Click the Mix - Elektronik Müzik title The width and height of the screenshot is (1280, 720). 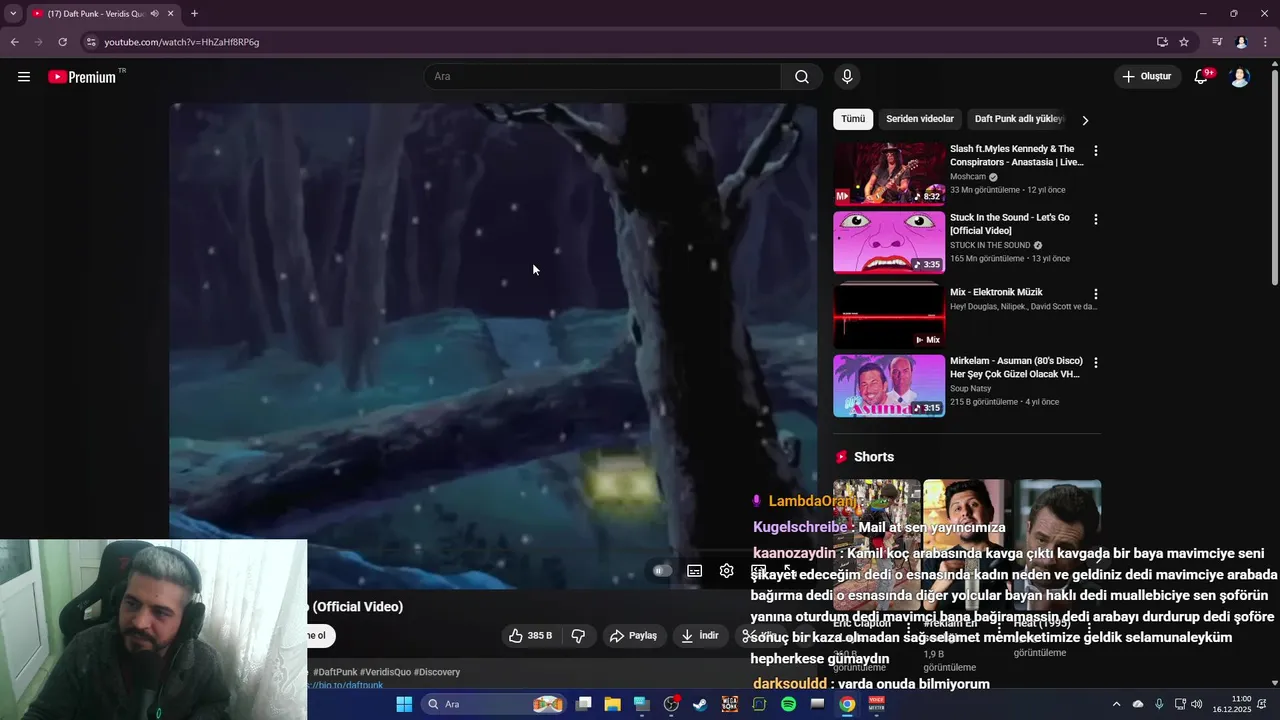point(996,292)
